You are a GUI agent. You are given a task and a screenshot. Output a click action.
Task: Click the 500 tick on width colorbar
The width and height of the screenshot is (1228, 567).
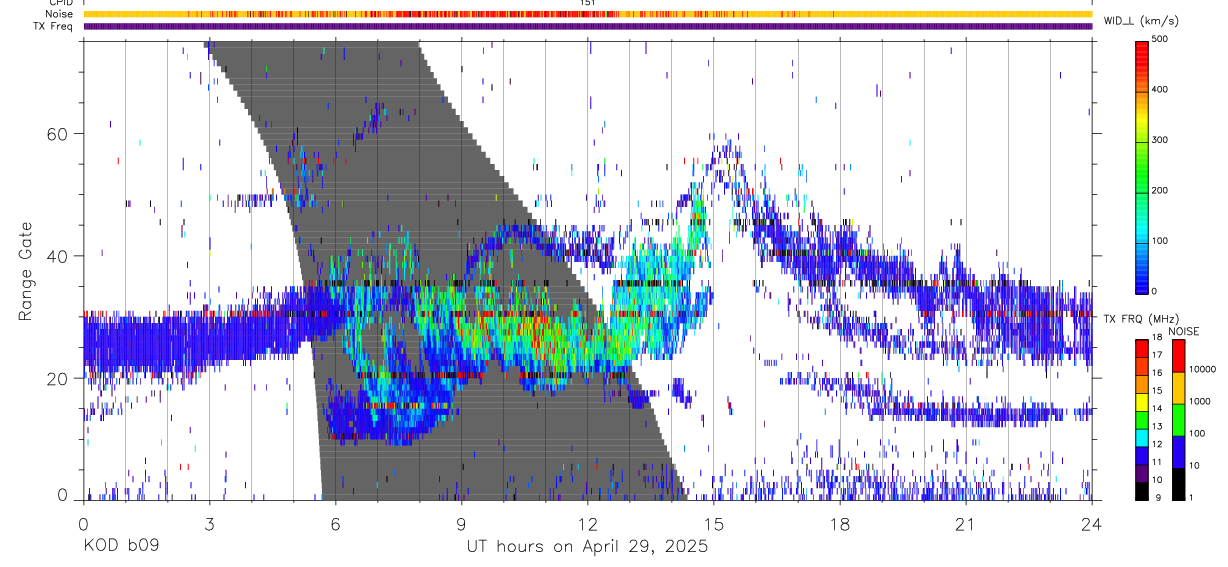coord(1162,40)
